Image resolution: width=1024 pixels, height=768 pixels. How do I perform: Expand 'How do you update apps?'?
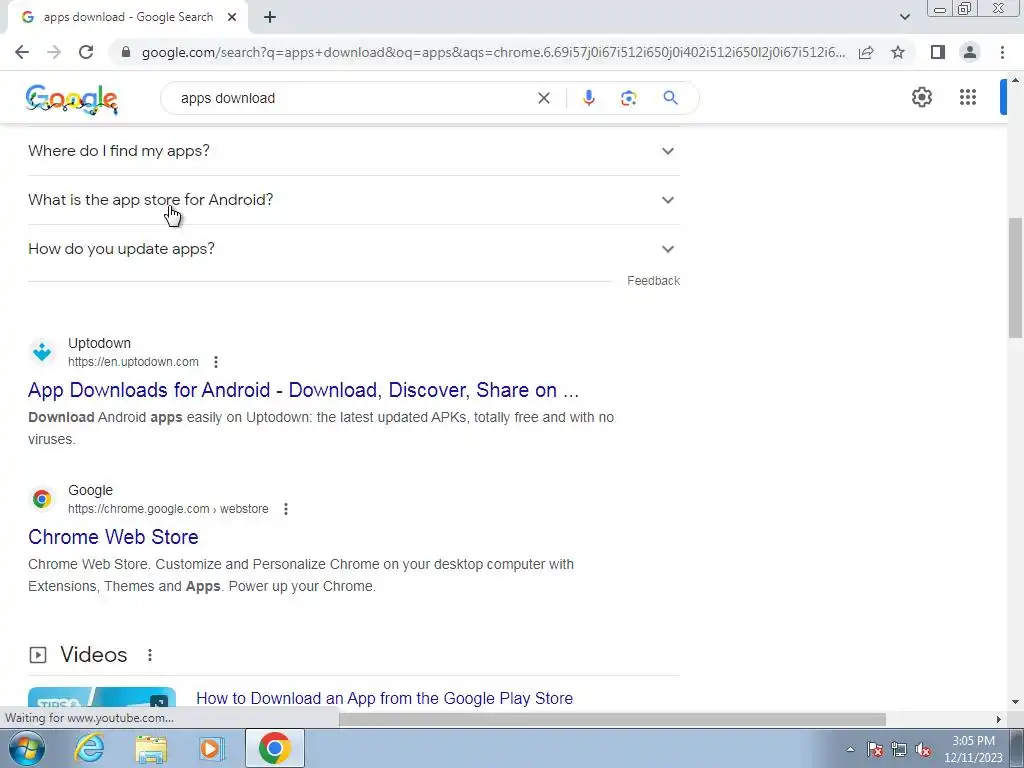tap(354, 249)
